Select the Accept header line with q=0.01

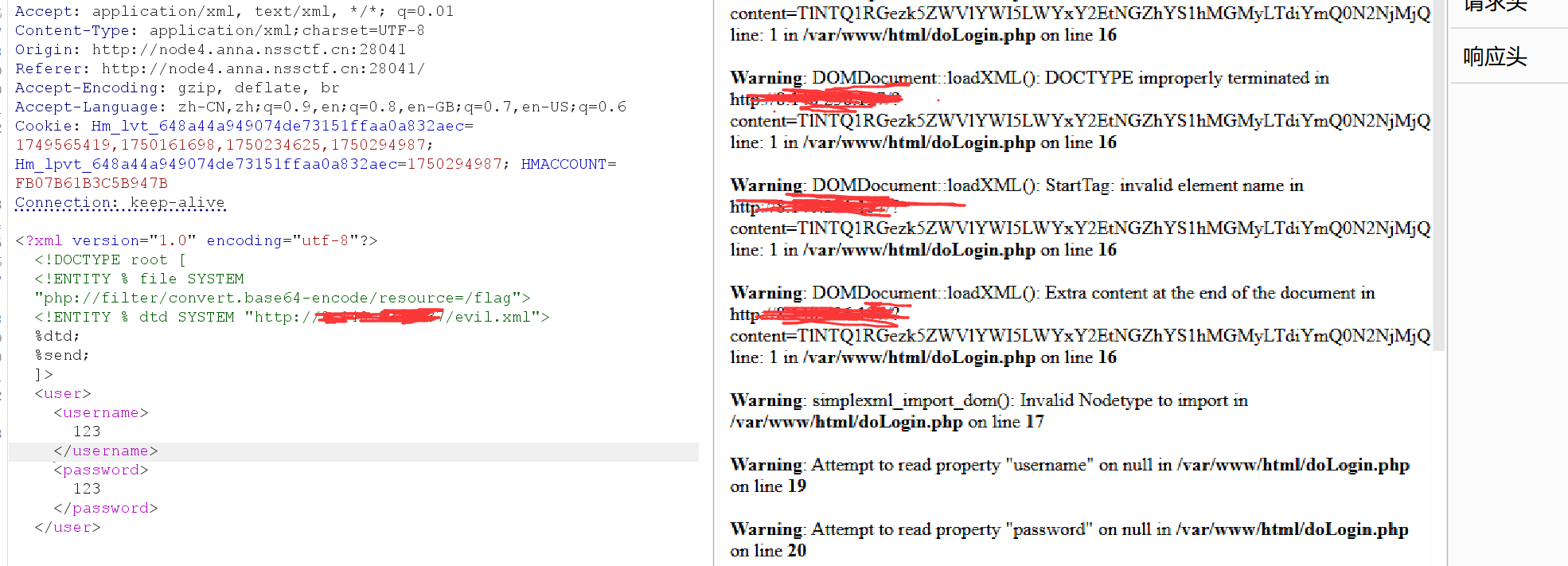(x=235, y=11)
